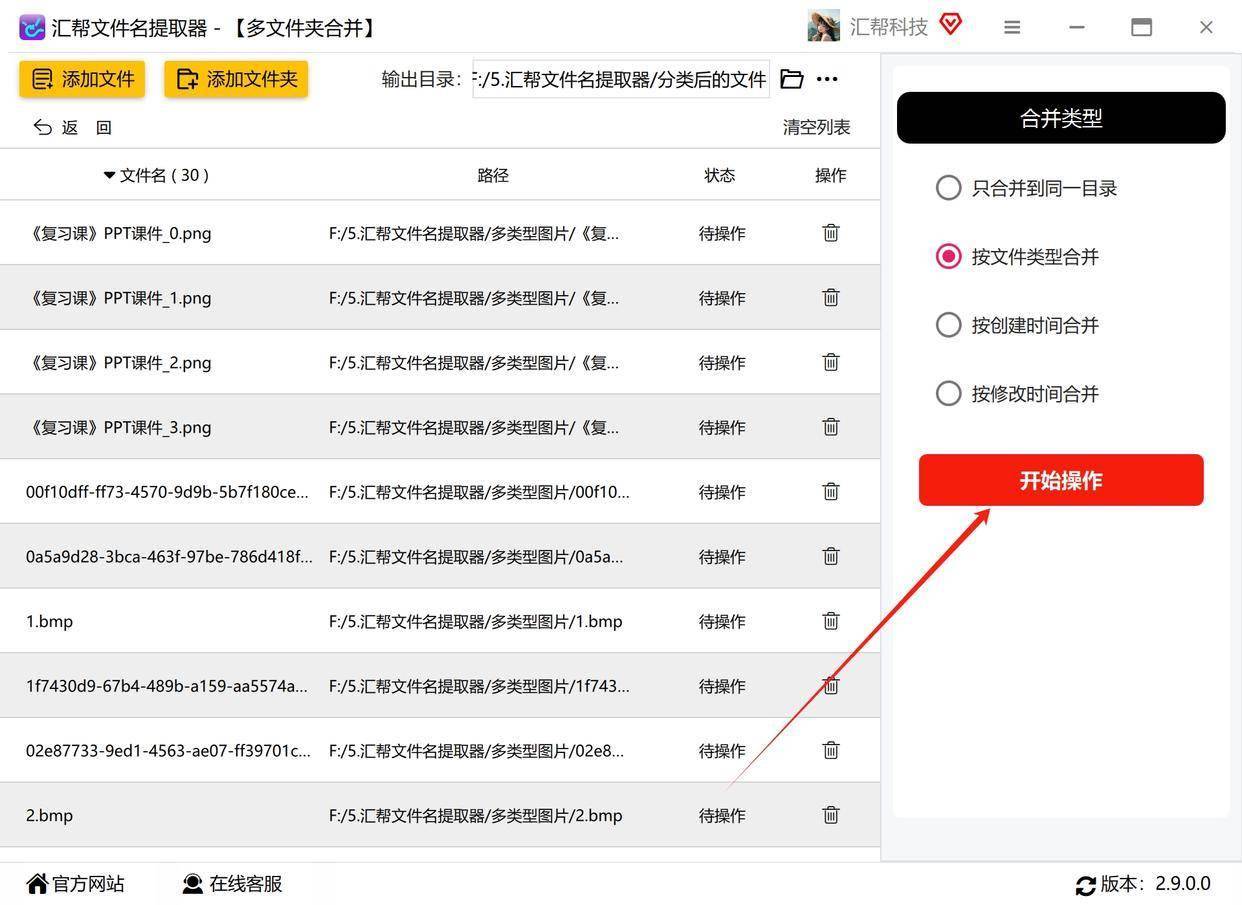Click trash icon for 1f7430d9 file row
The height and width of the screenshot is (905, 1242).
tap(831, 686)
